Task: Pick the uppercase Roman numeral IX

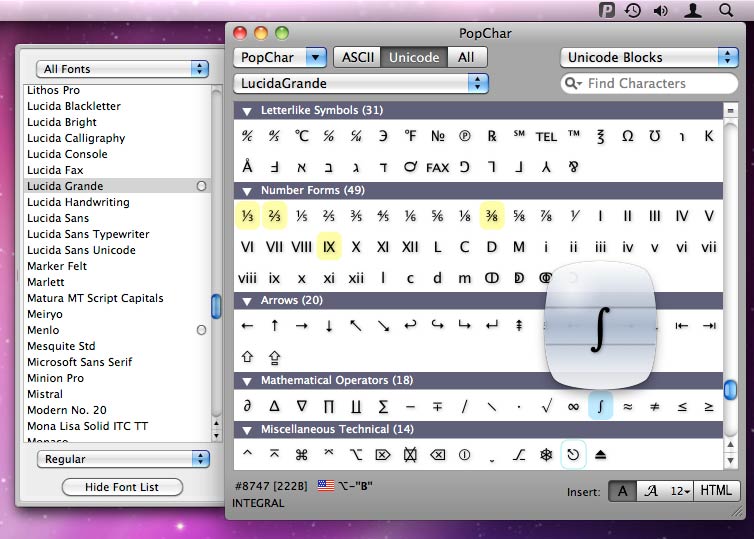Action: [x=329, y=247]
